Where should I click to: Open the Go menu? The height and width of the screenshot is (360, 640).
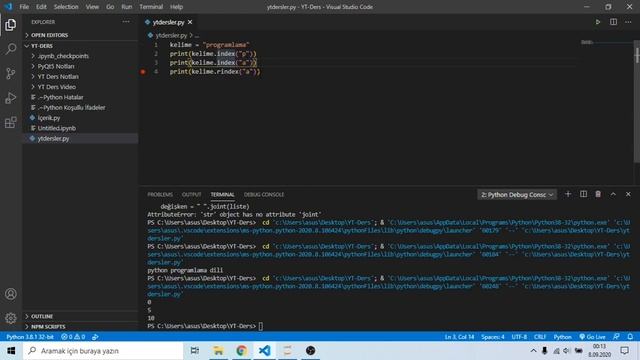(x=110, y=7)
